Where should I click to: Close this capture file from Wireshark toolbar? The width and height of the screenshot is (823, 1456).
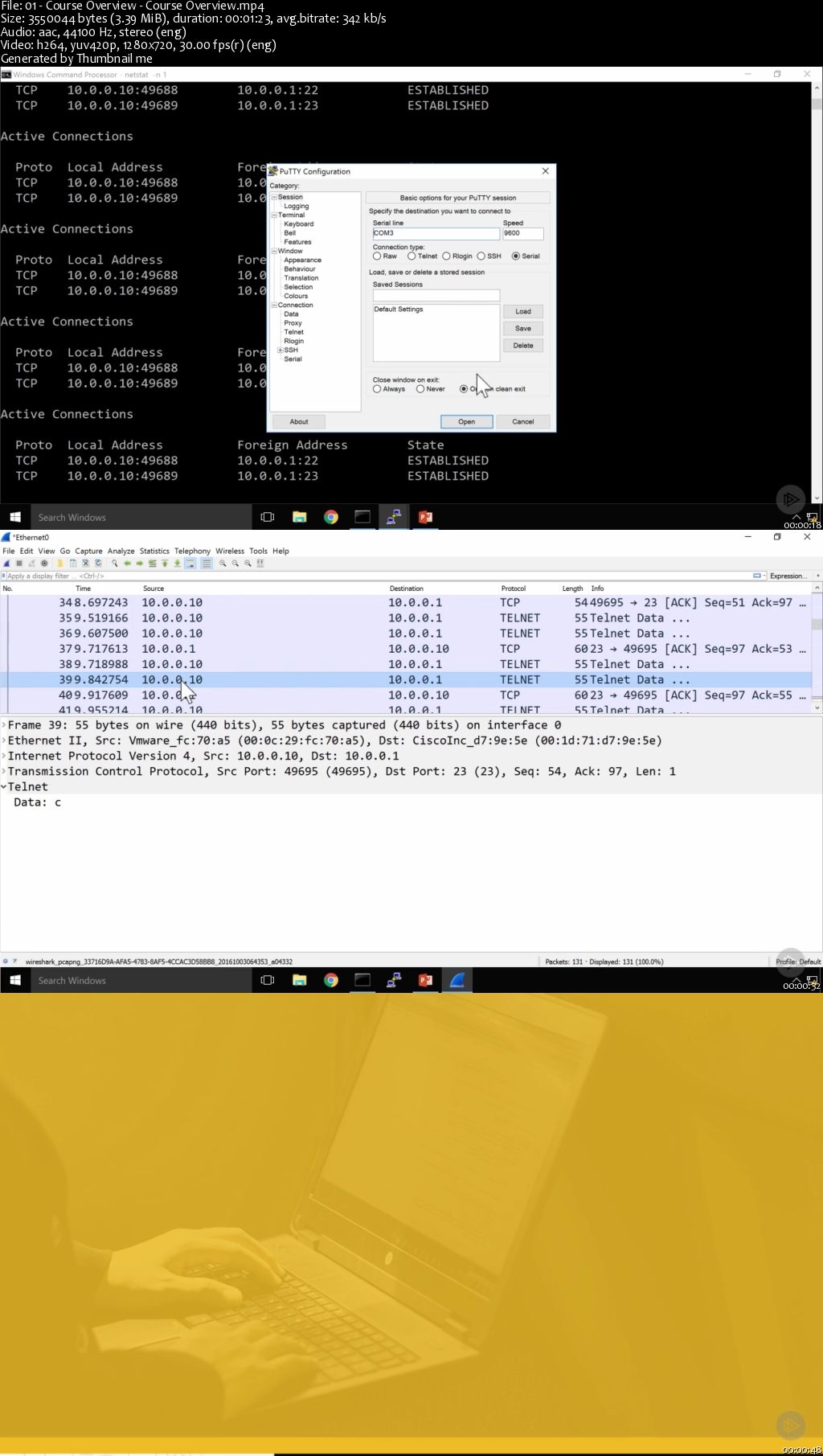point(85,564)
